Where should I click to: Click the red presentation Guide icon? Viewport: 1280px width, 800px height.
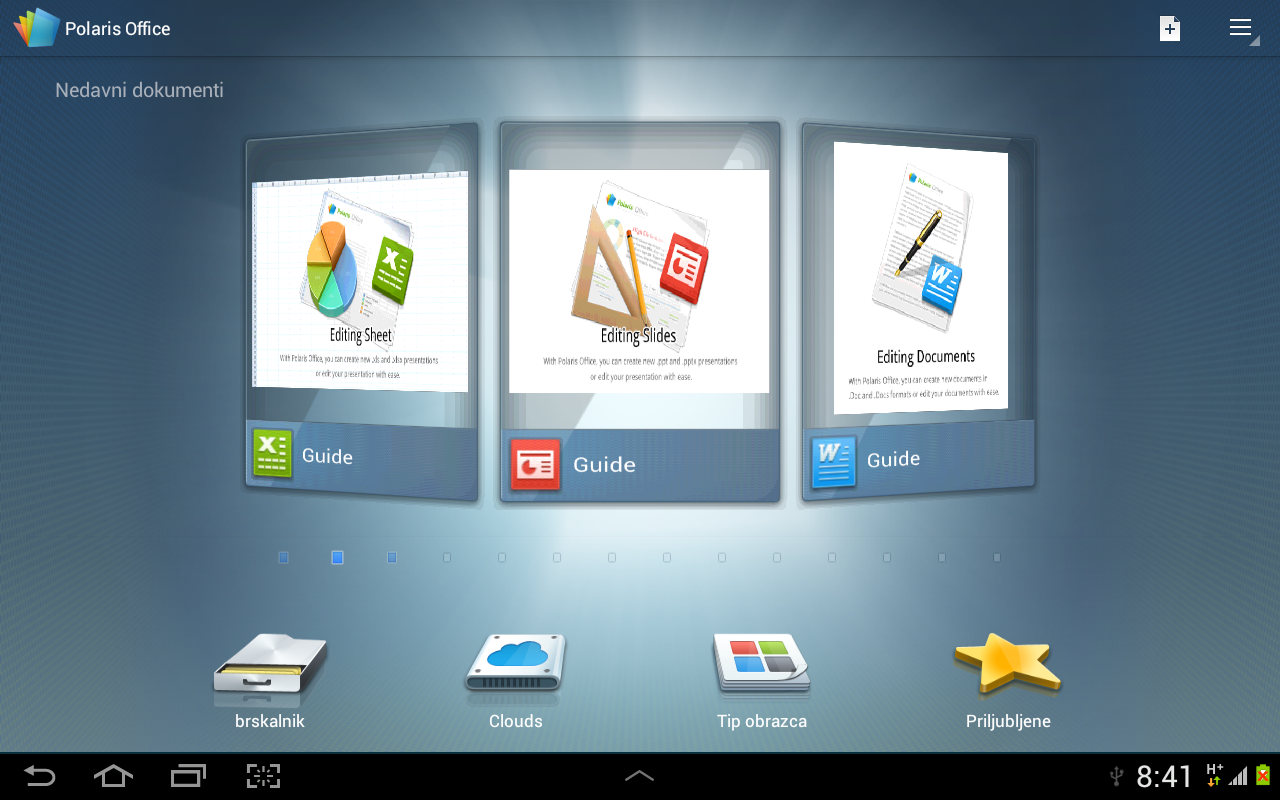coord(535,464)
